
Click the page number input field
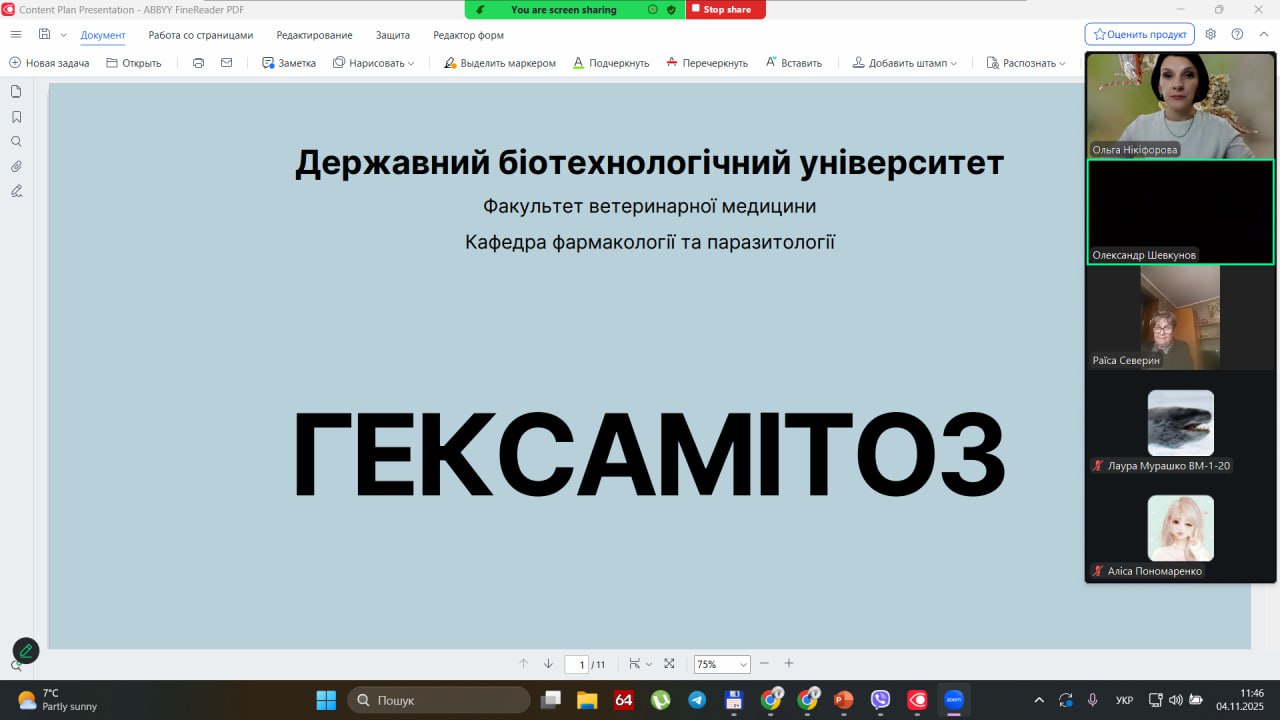tap(576, 664)
